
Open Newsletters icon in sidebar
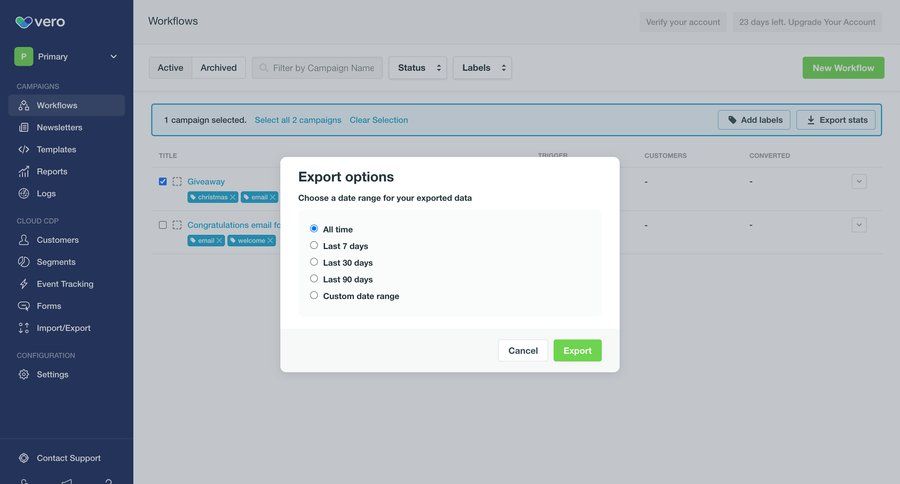pyautogui.click(x=24, y=127)
